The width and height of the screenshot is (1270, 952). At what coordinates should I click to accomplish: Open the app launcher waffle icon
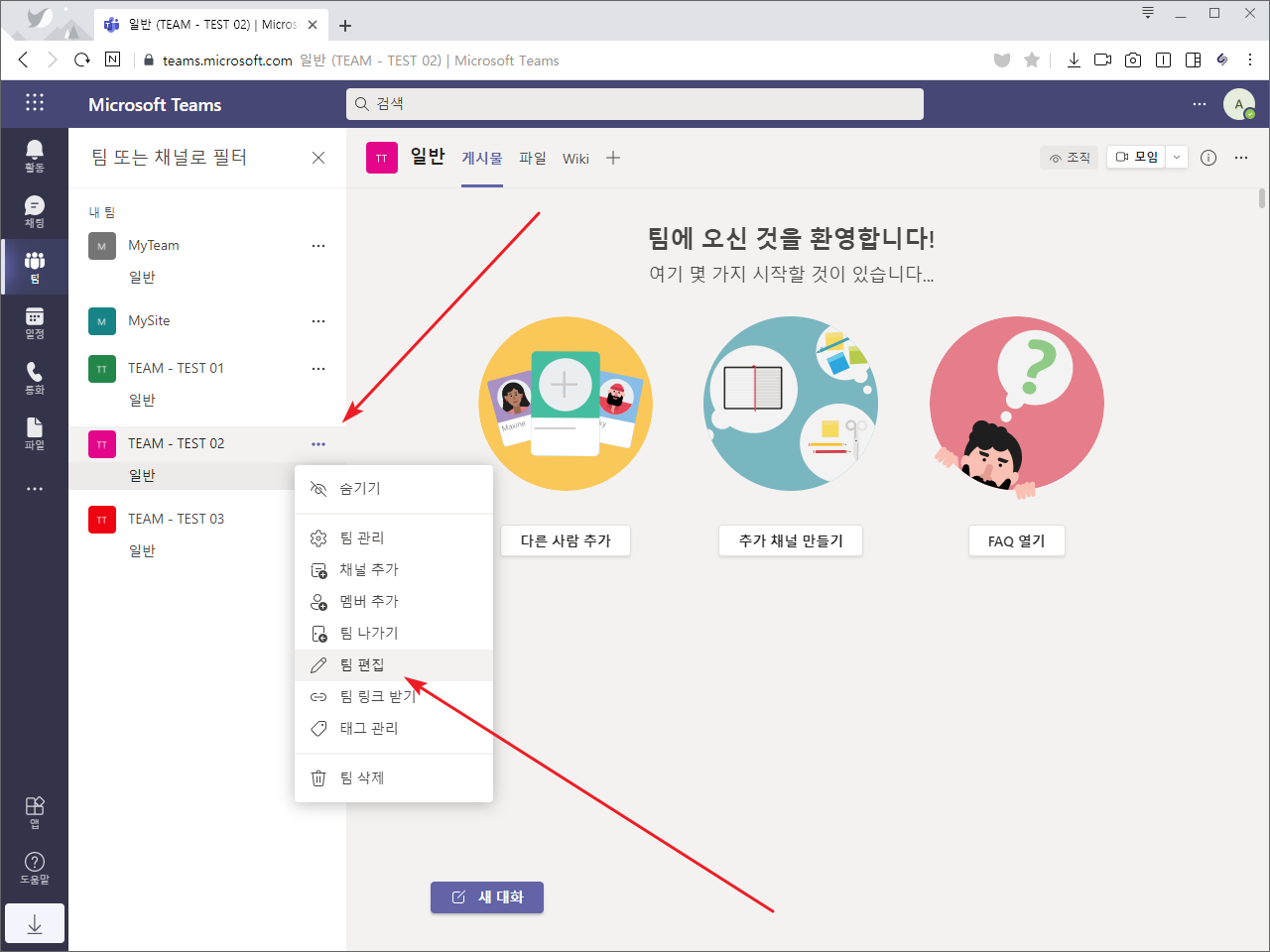coord(35,102)
